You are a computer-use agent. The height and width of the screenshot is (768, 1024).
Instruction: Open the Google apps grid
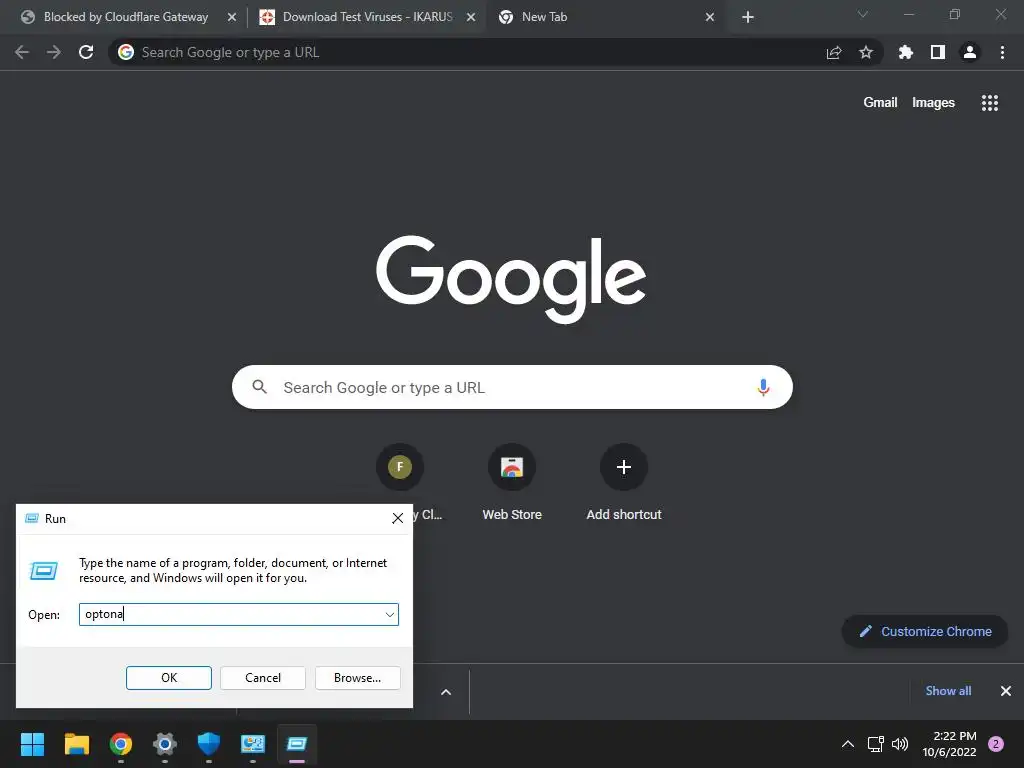(990, 103)
